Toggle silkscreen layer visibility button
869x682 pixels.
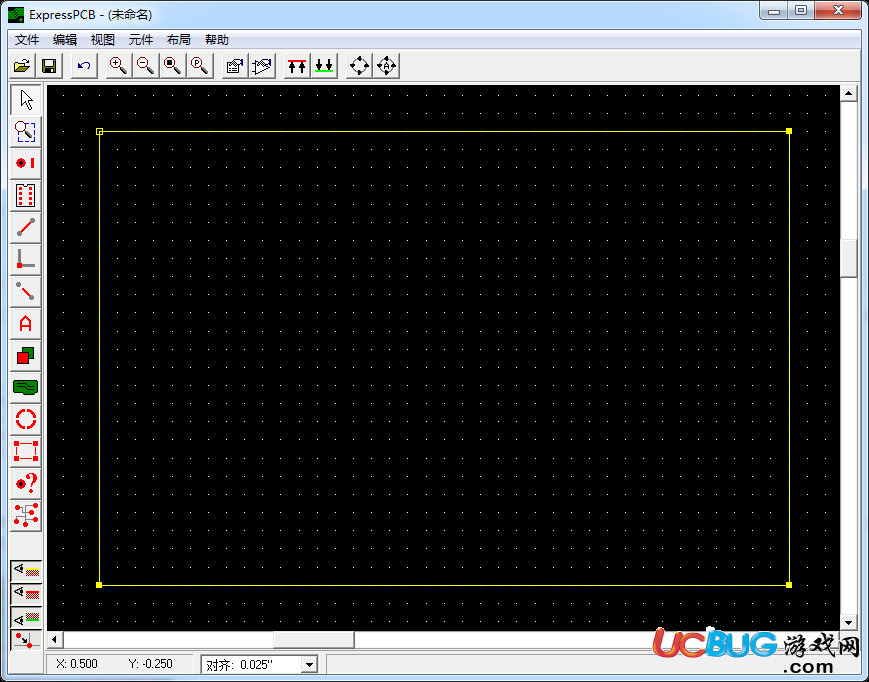(26, 571)
